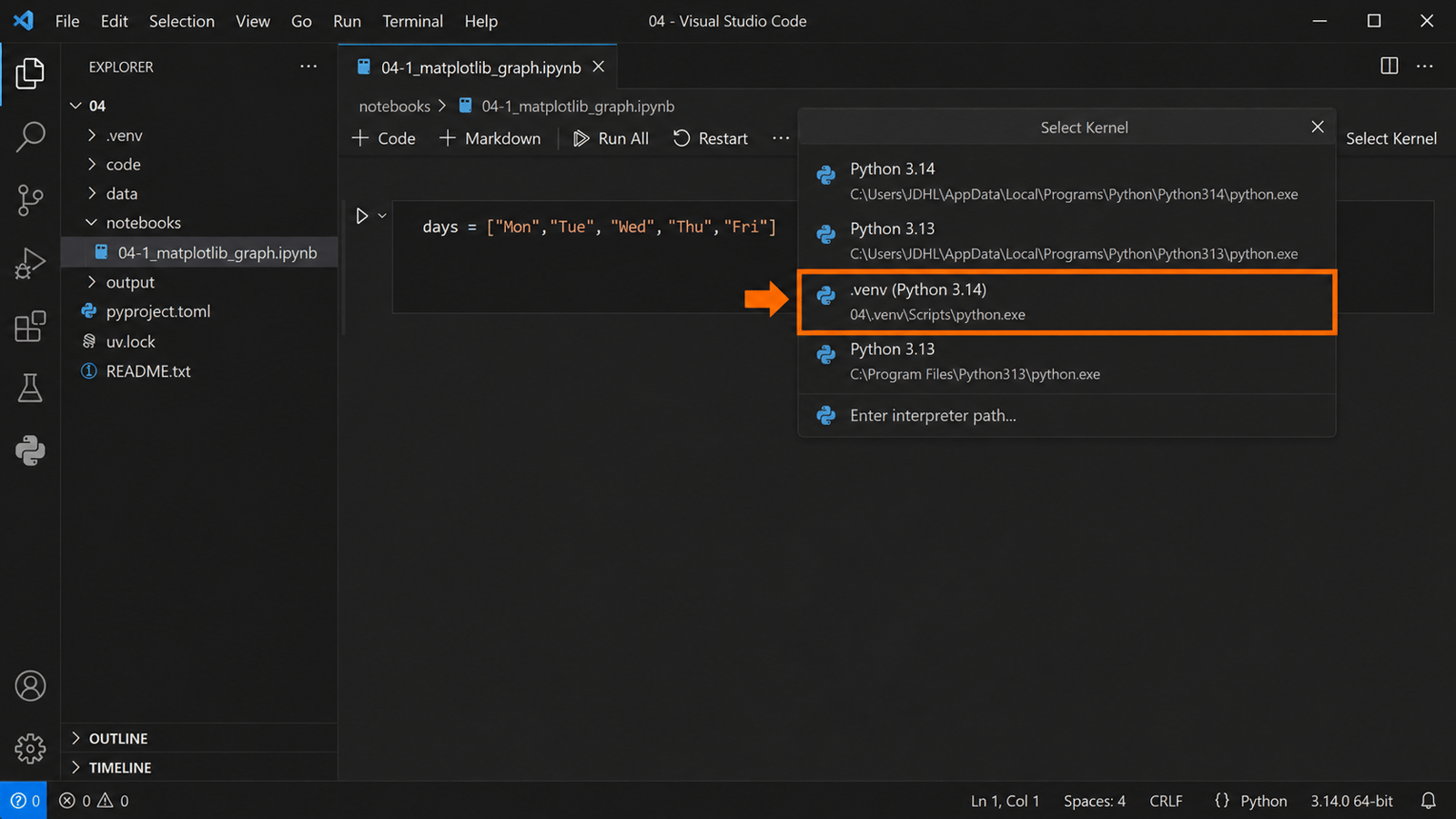The height and width of the screenshot is (819, 1456).
Task: Open the Terminal menu
Action: coord(412,21)
